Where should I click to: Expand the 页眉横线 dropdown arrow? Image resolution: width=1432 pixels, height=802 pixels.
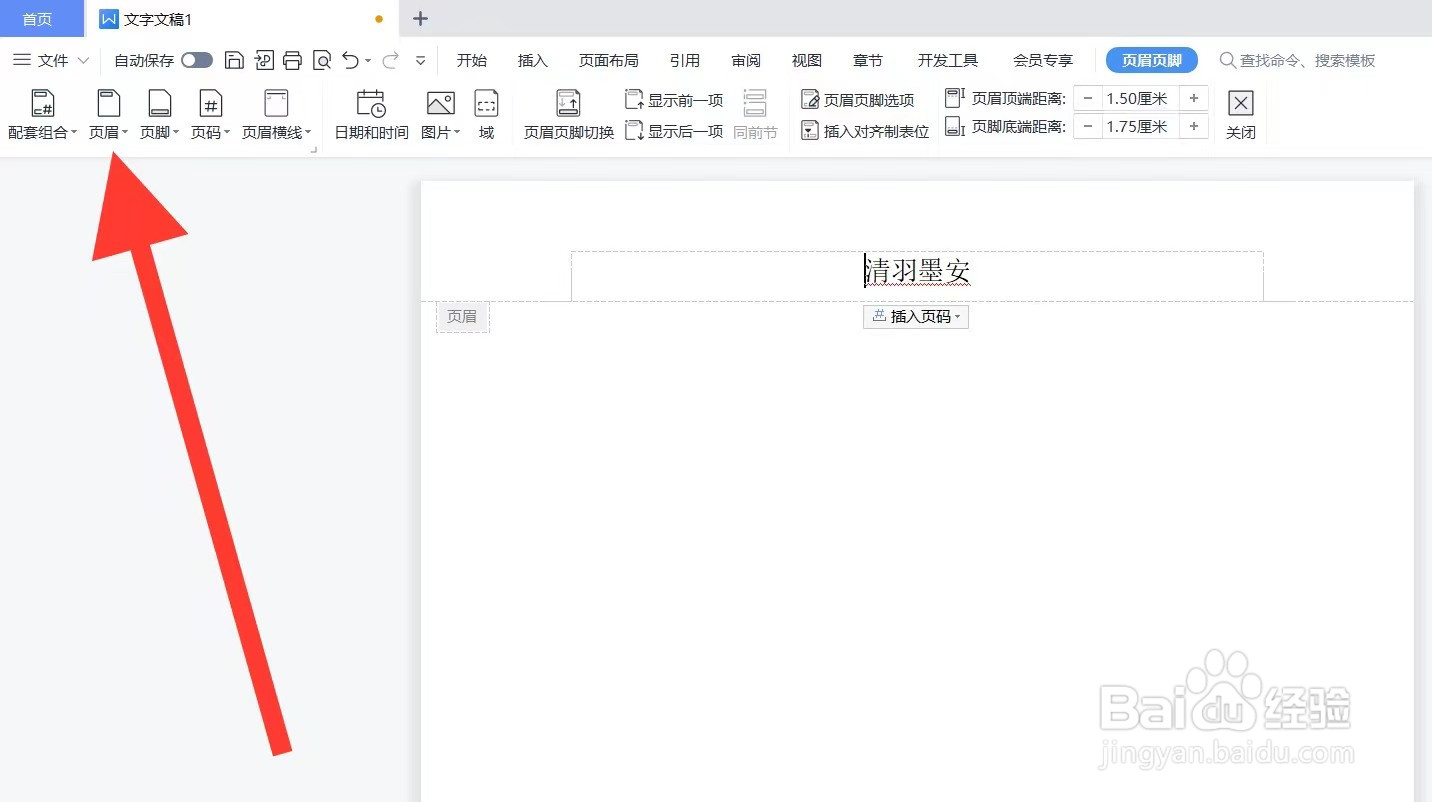click(308, 133)
